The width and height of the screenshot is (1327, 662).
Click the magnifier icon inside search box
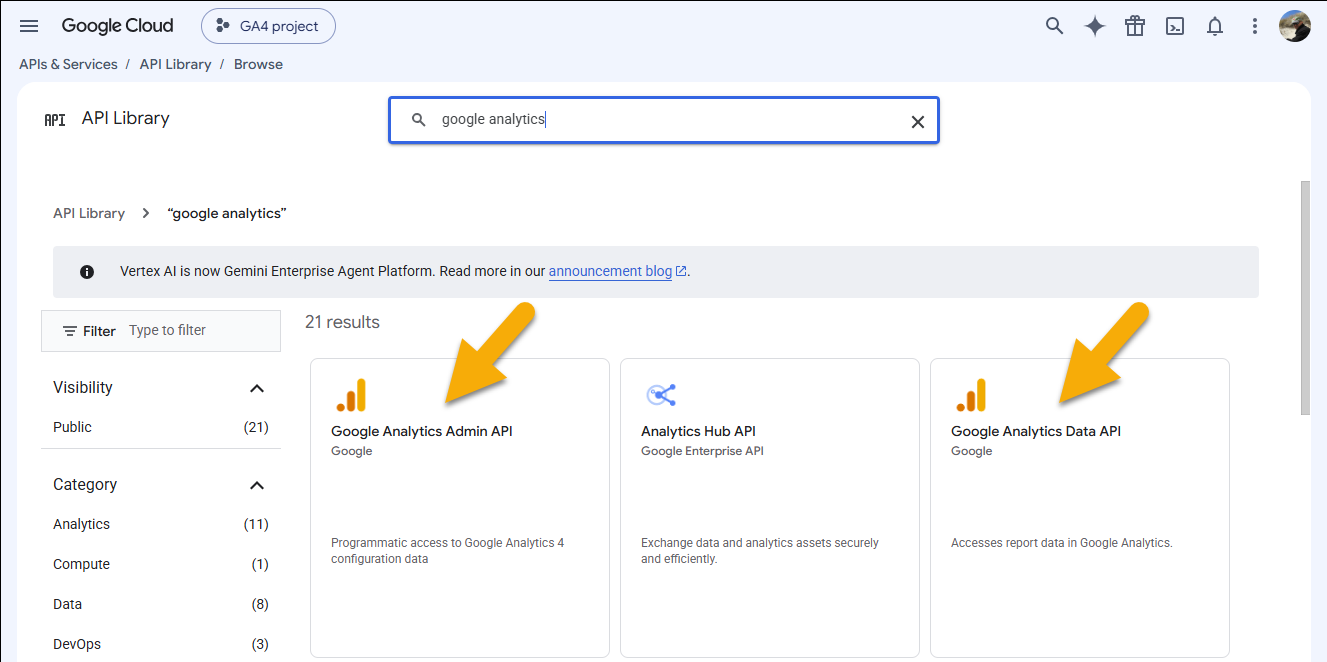419,120
